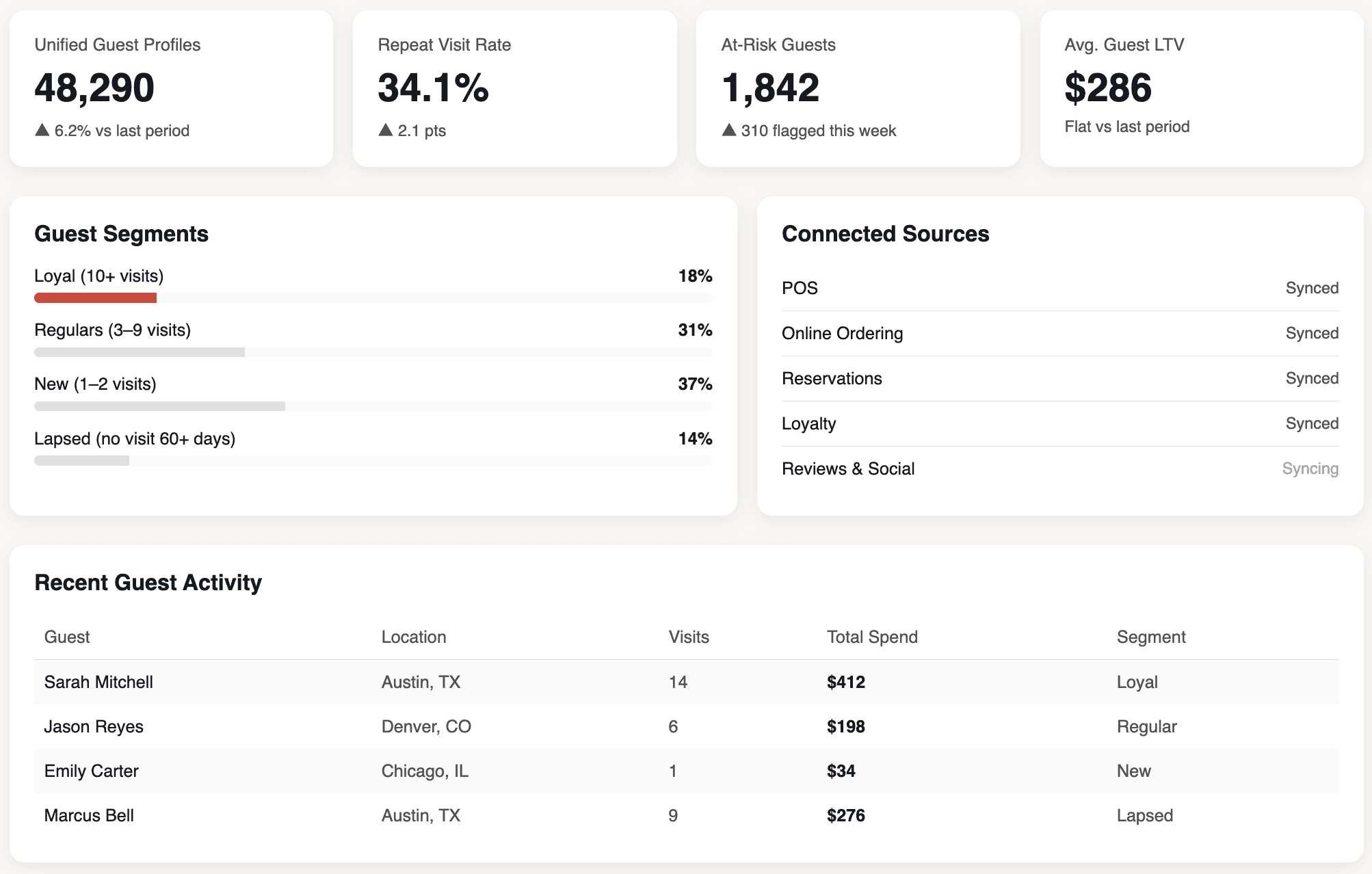Click the Denver, CO location cell
1372x874 pixels.
[426, 726]
